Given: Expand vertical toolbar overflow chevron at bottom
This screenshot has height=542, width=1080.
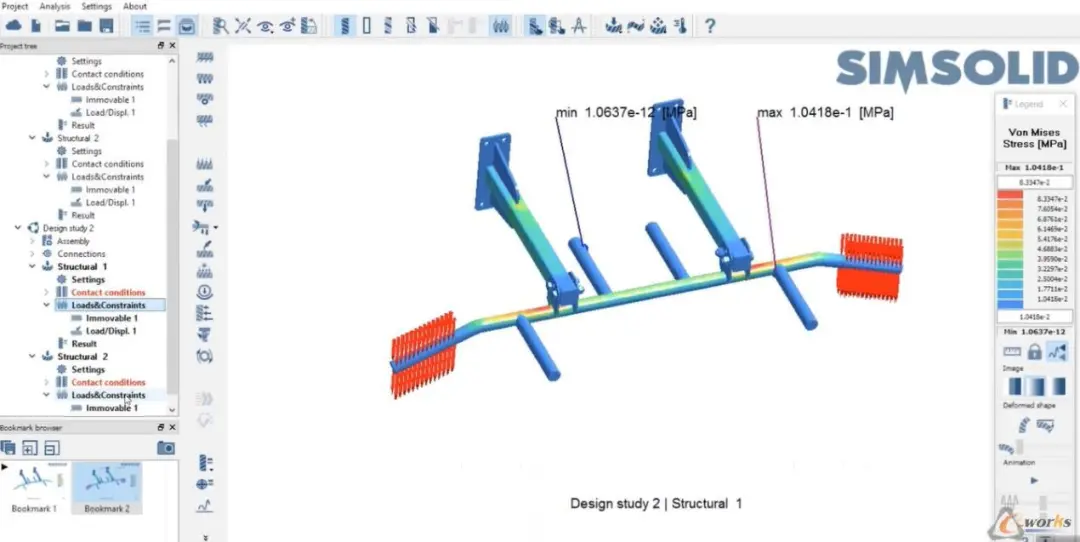Looking at the screenshot, I should (205, 536).
